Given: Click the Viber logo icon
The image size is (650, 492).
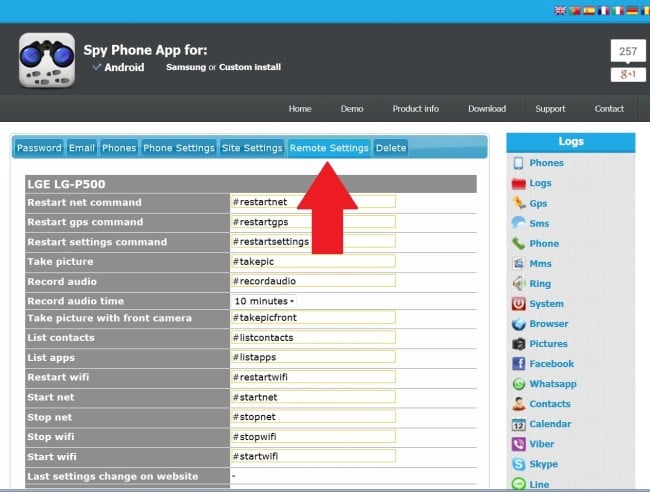Looking at the screenshot, I should click(519, 444).
